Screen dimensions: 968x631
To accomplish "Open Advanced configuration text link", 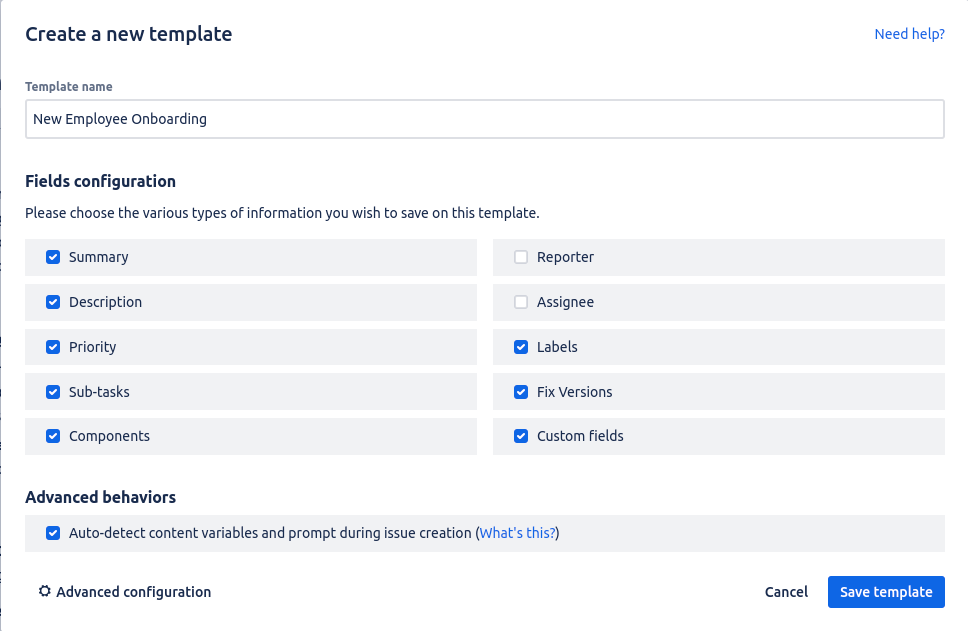I will pos(133,591).
